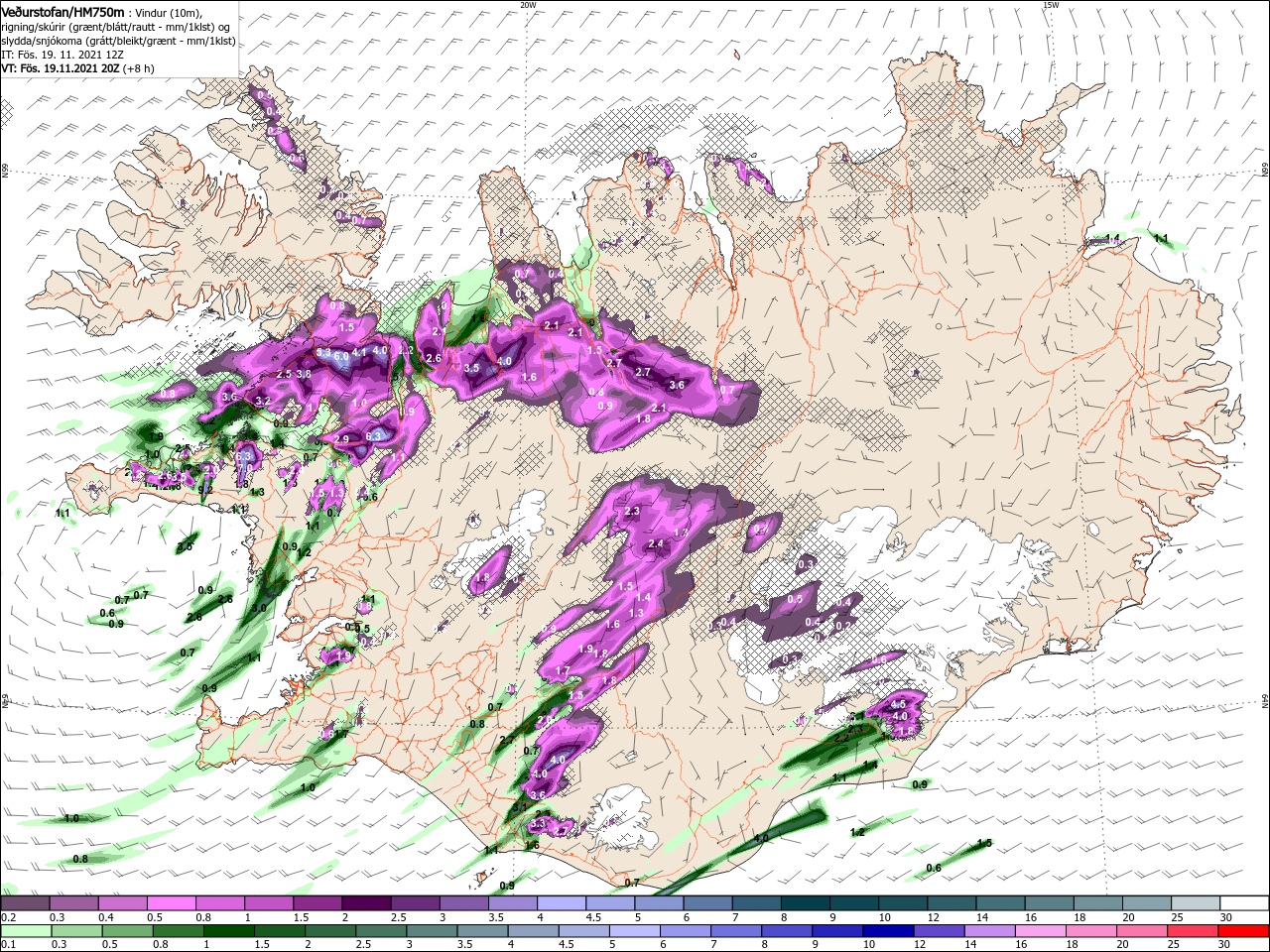
Task: Pick the pink 16 rain-scale swatch
Action: 1040,932
